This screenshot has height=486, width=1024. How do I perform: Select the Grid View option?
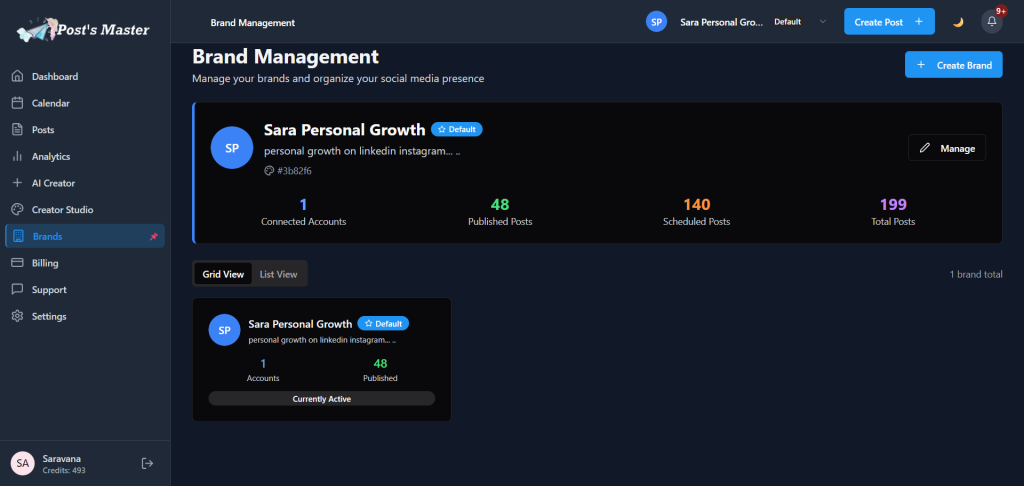[223, 274]
